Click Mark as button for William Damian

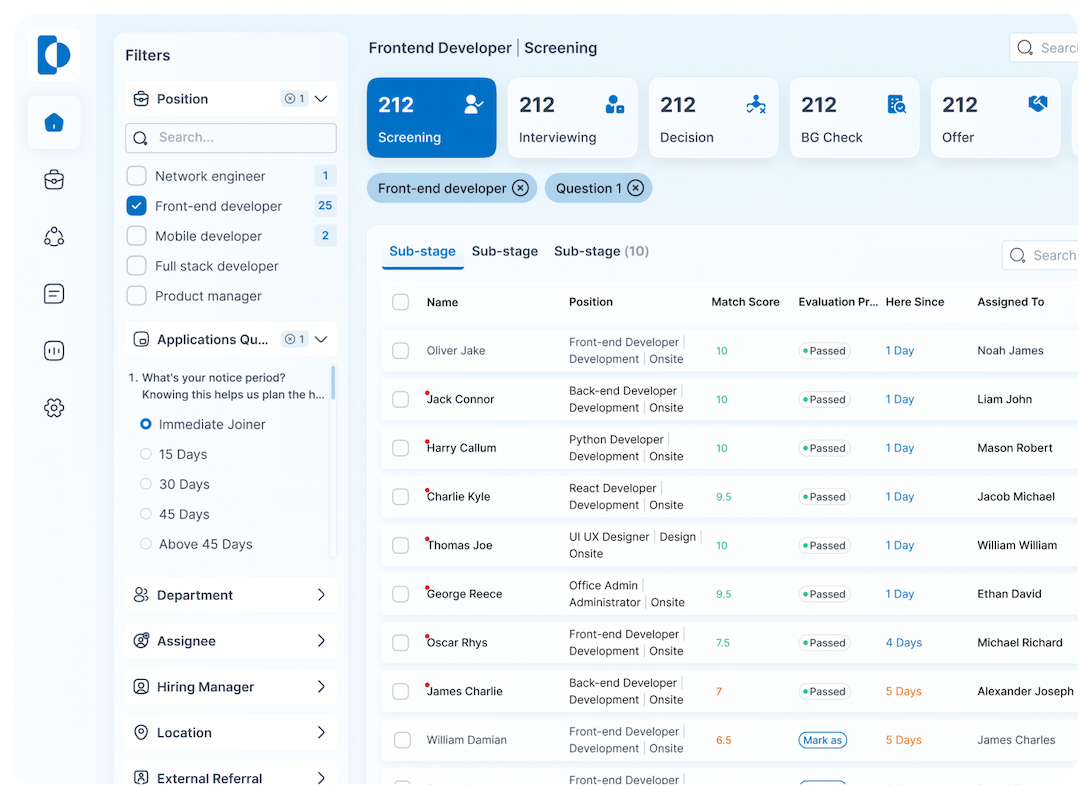822,740
